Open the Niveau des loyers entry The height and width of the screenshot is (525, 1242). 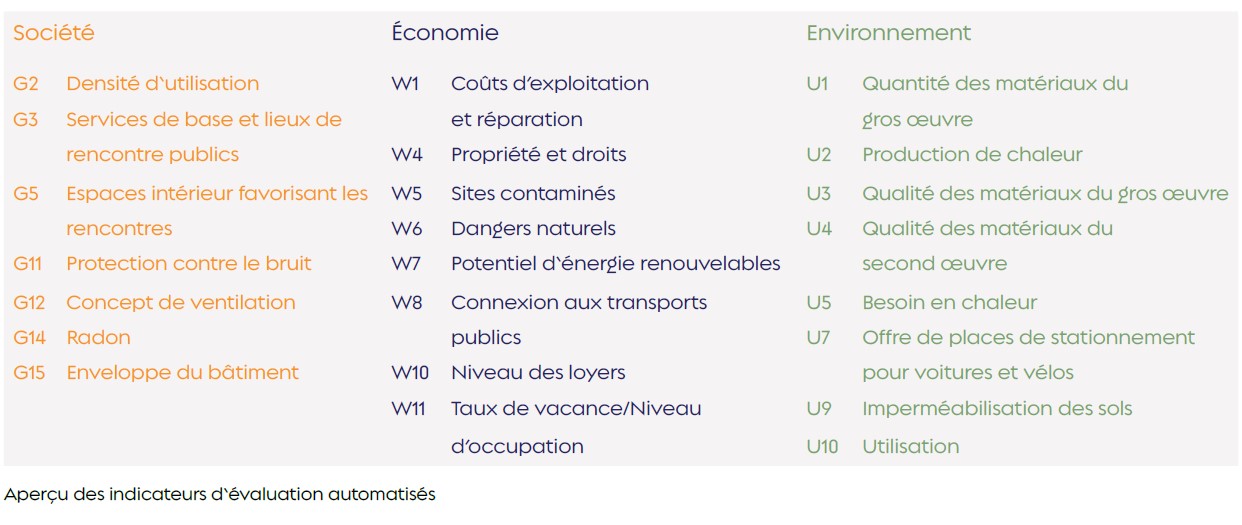[x=538, y=373]
